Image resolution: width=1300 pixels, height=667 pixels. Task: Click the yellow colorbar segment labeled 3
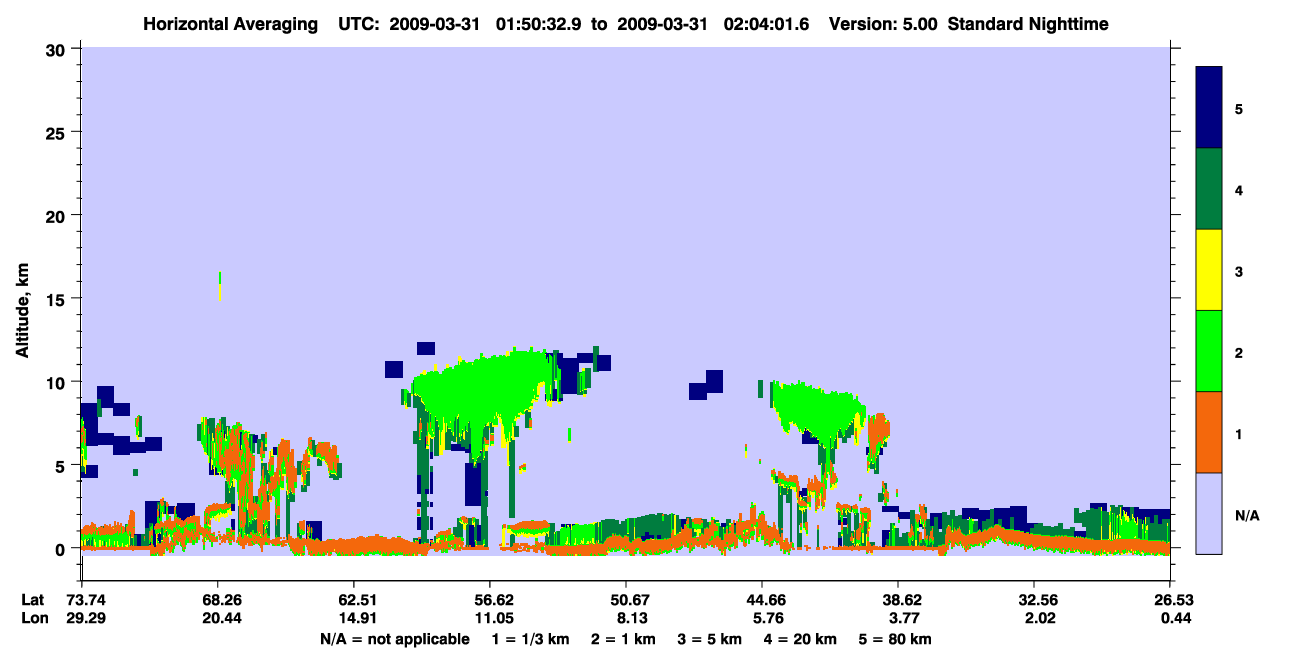click(x=1209, y=270)
